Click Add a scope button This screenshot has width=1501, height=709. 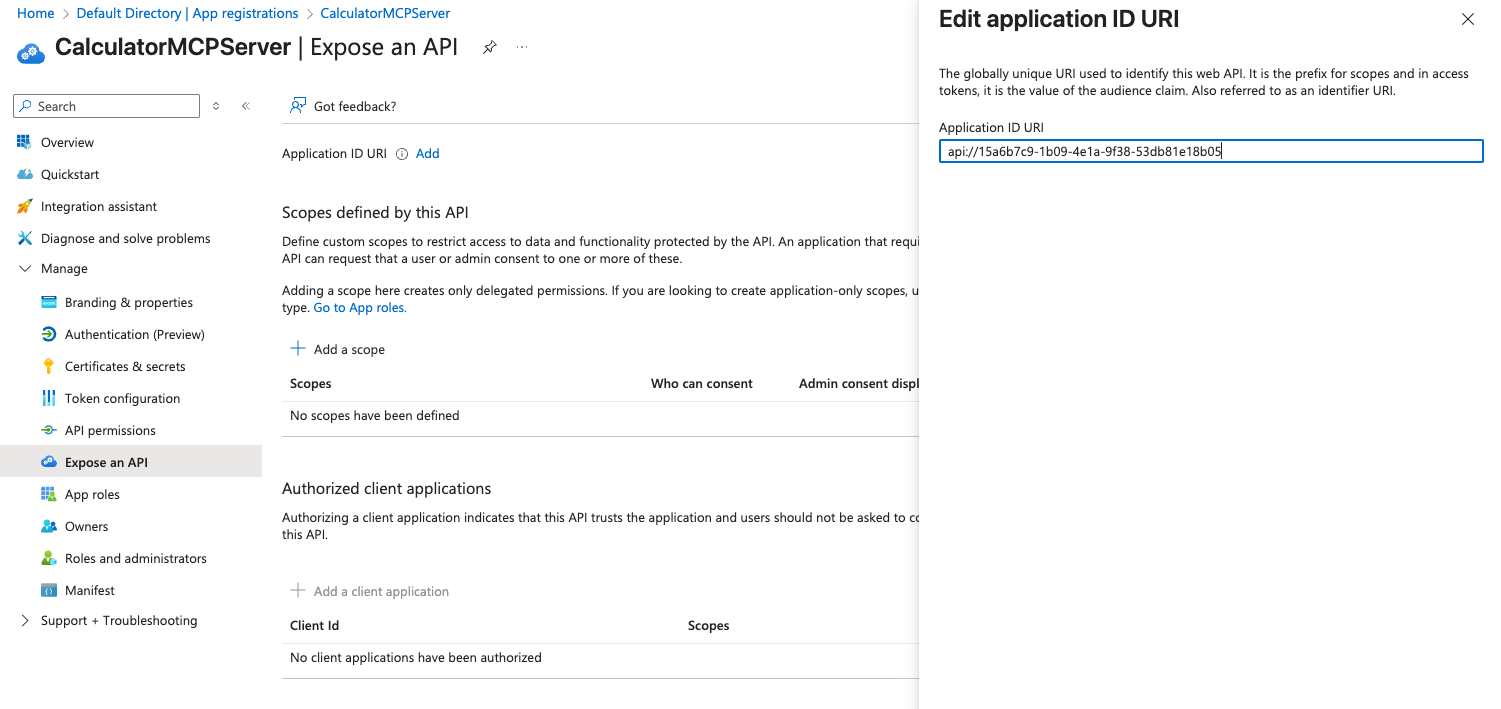click(x=337, y=349)
